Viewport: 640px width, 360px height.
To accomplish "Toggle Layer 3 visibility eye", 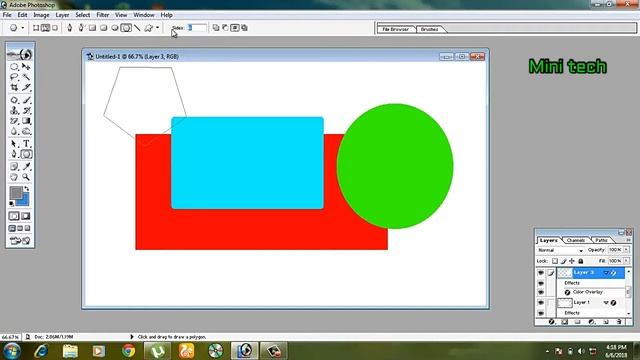I will coord(541,273).
